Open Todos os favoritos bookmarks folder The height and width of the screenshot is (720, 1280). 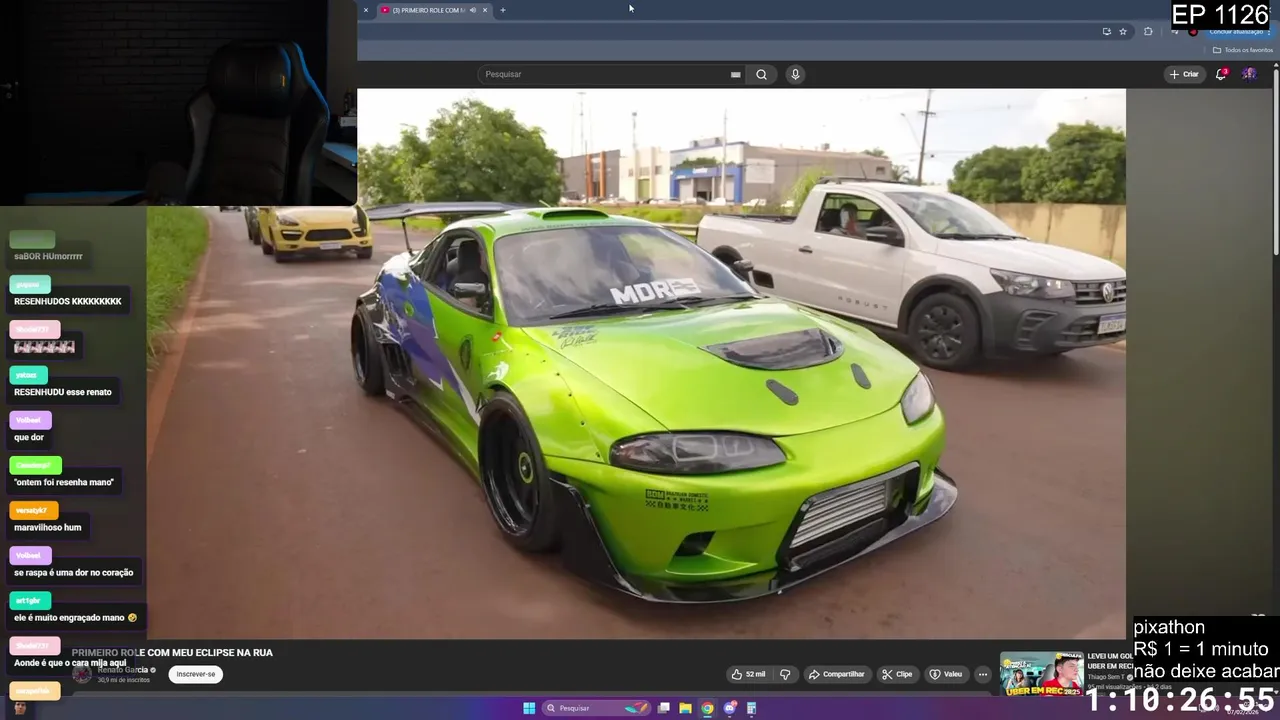[x=1242, y=50]
